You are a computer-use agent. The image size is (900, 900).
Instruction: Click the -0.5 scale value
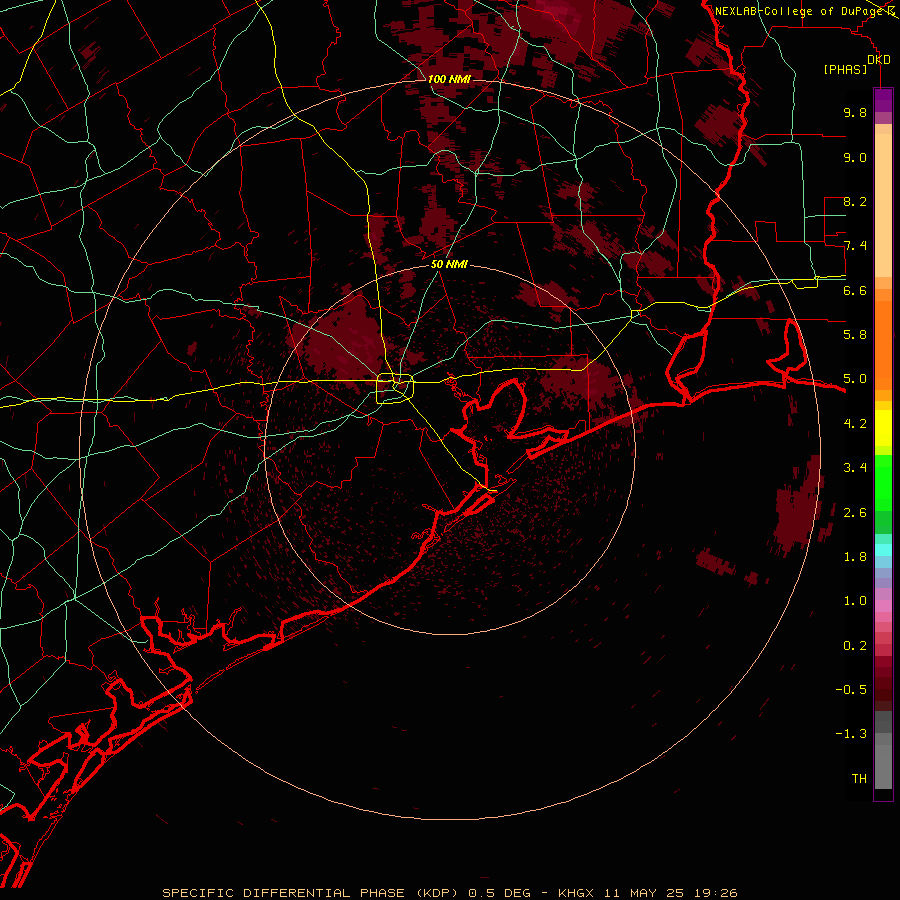851,690
